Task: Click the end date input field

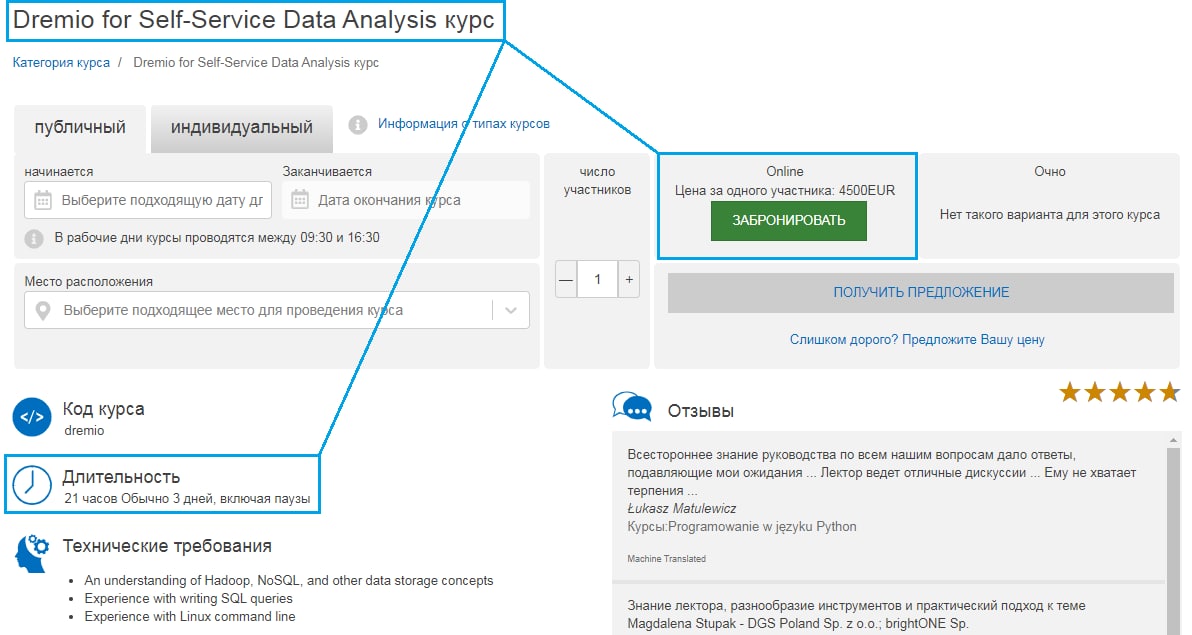Action: (406, 201)
